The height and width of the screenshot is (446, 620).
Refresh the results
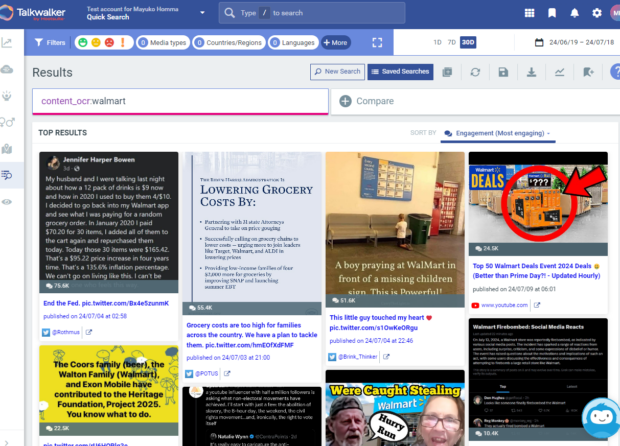475,72
